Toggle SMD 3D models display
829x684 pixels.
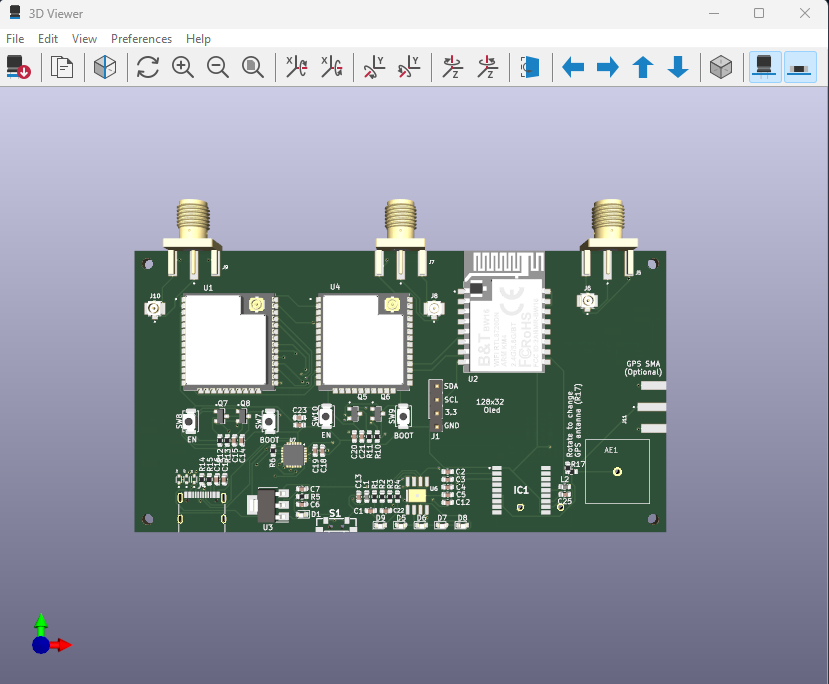coord(800,67)
